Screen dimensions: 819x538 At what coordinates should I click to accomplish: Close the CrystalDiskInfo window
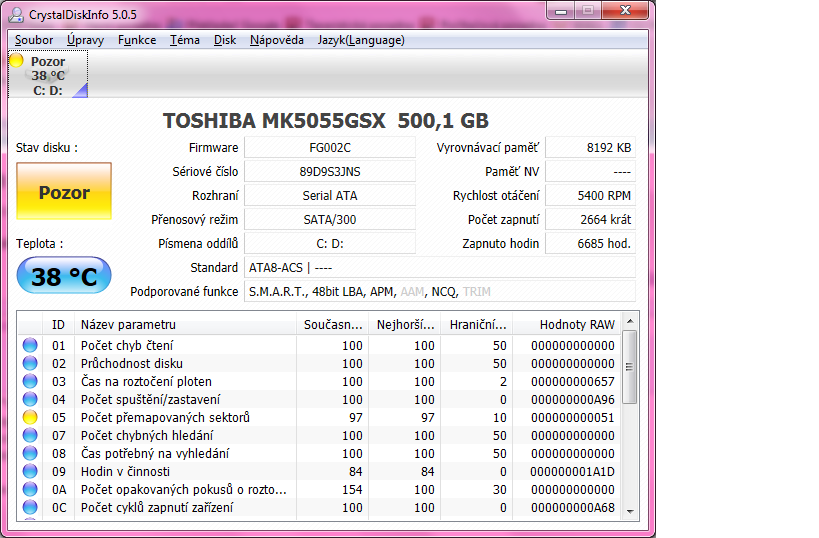coord(625,10)
